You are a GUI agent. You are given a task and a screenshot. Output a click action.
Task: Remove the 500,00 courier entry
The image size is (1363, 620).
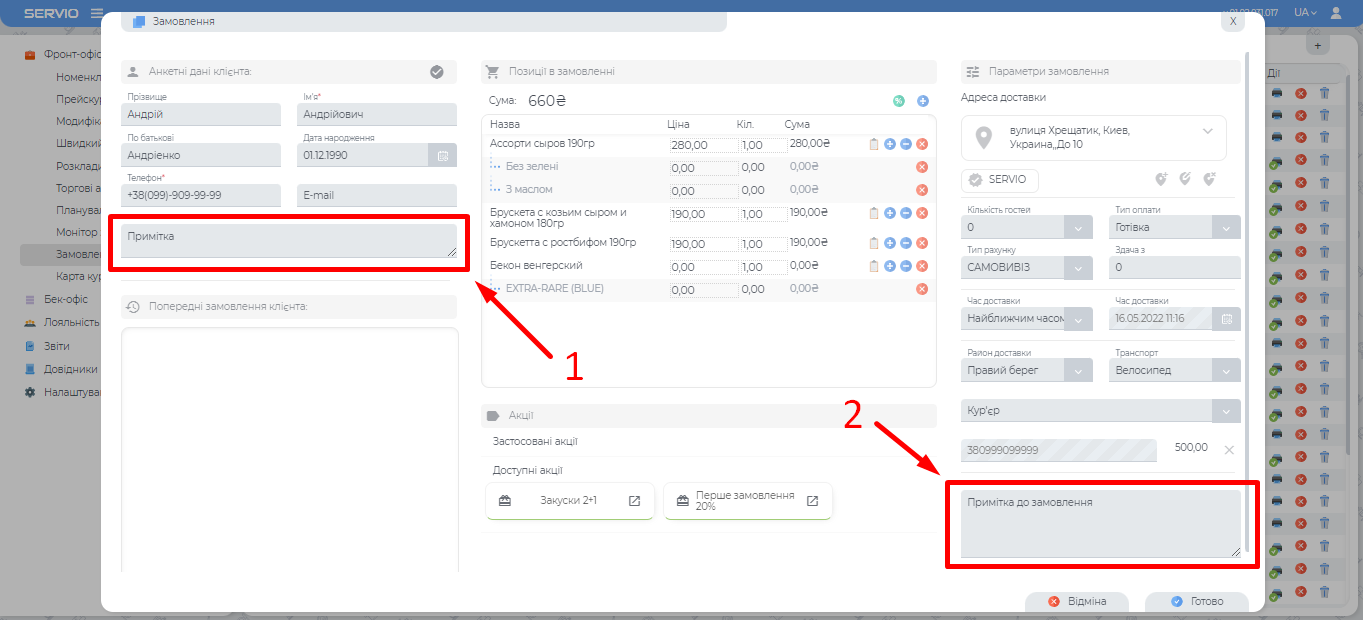click(1229, 450)
